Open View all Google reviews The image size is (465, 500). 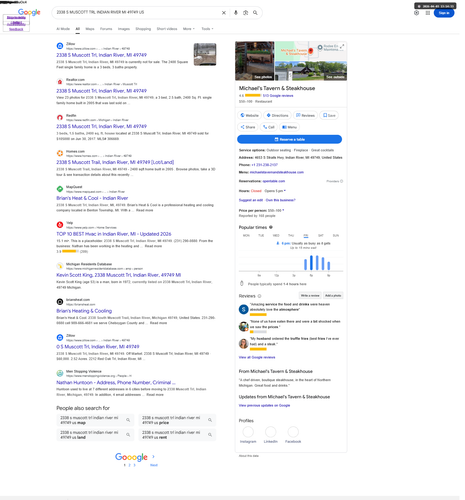pyautogui.click(x=257, y=357)
